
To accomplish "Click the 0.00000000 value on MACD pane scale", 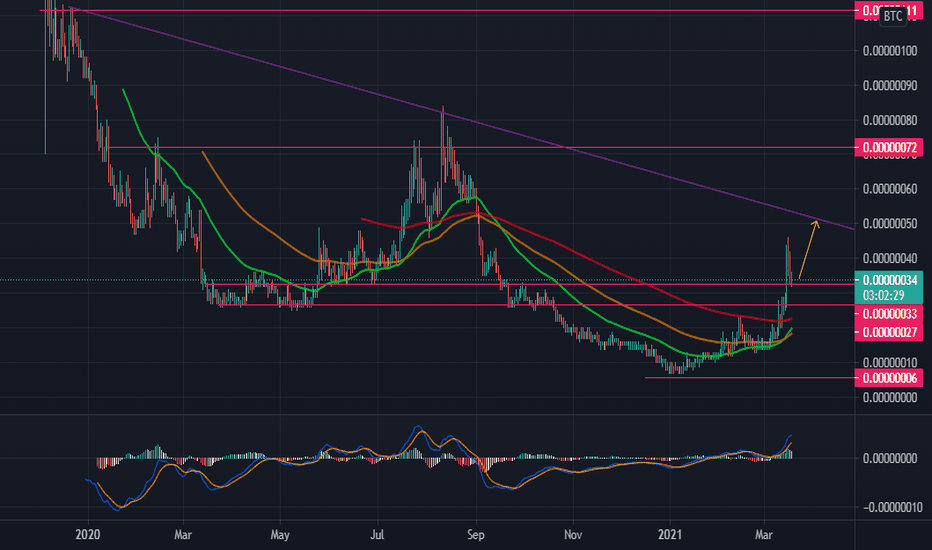I will [890, 458].
